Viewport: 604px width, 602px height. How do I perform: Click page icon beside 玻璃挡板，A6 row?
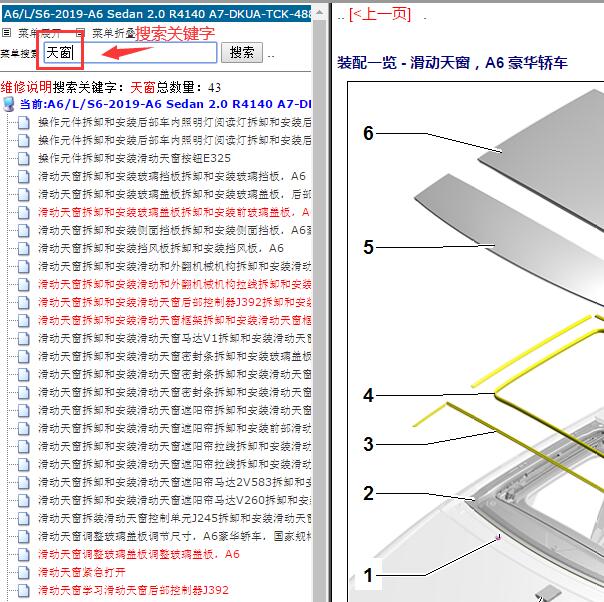point(23,176)
